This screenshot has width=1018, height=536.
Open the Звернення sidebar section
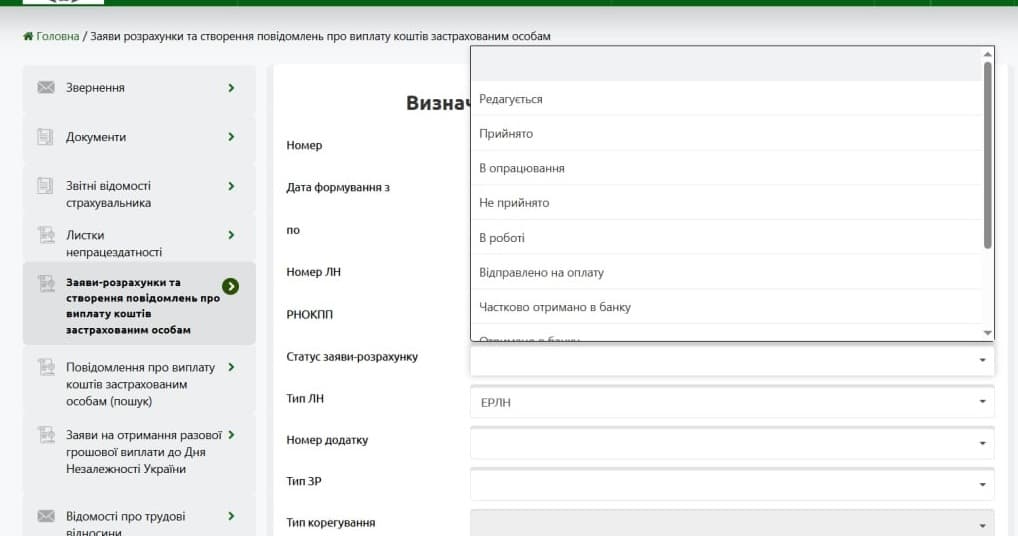click(x=139, y=88)
